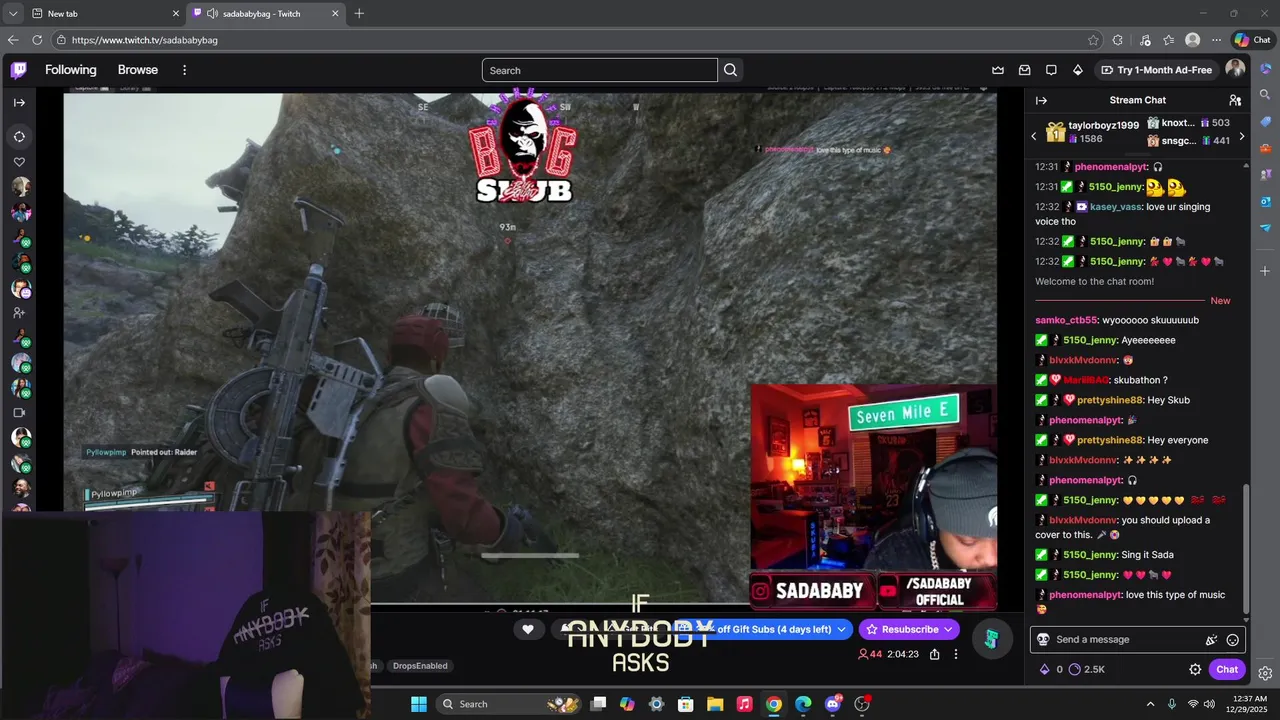1280x720 pixels.
Task: Open Edge Settings and more ellipsis
Action: click(x=1216, y=40)
